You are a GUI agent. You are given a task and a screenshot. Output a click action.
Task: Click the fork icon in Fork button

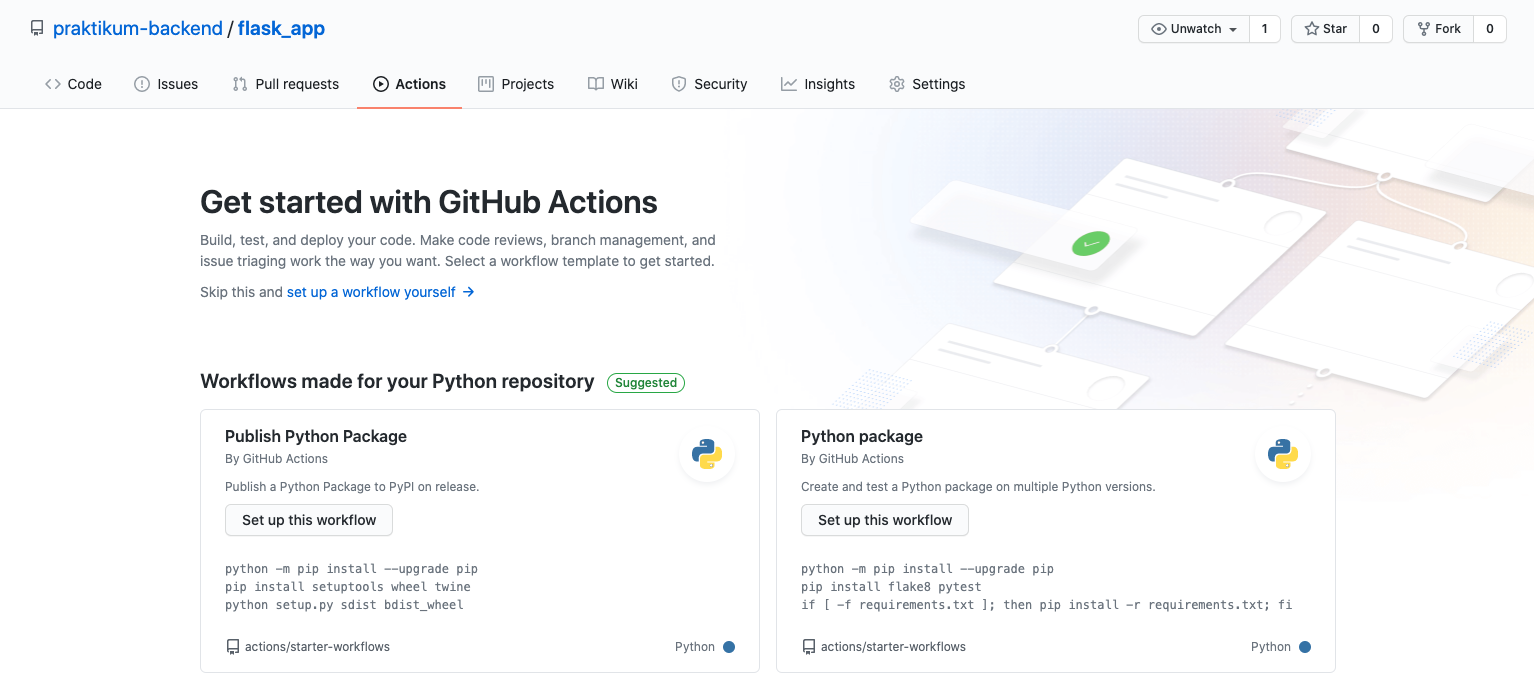click(x=1423, y=29)
